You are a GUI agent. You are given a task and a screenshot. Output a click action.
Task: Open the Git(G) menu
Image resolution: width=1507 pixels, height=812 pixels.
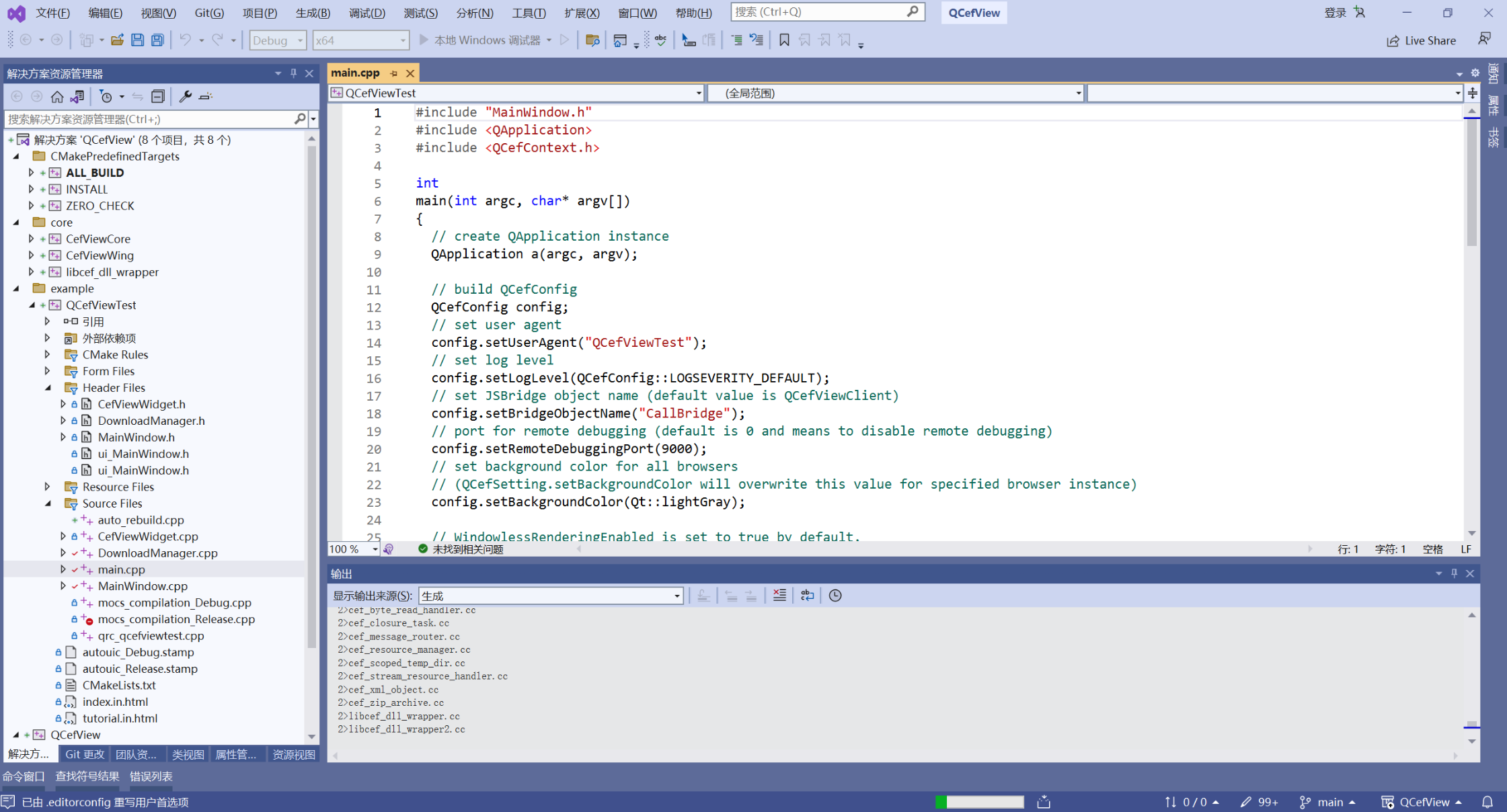209,13
